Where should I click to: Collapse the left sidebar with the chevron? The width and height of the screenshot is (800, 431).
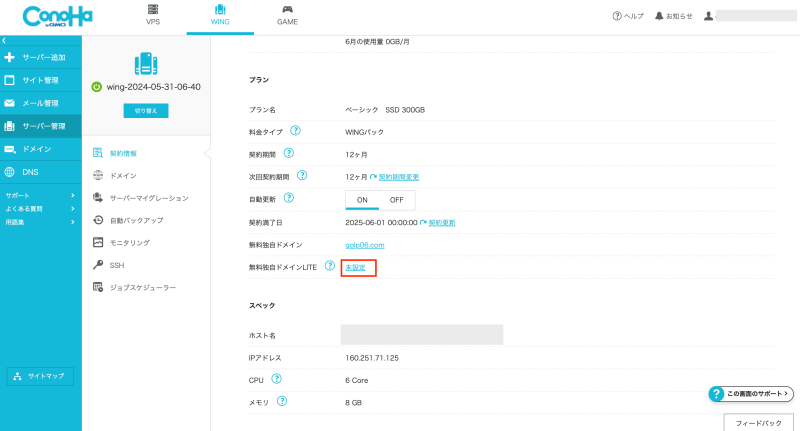pyautogui.click(x=4, y=40)
